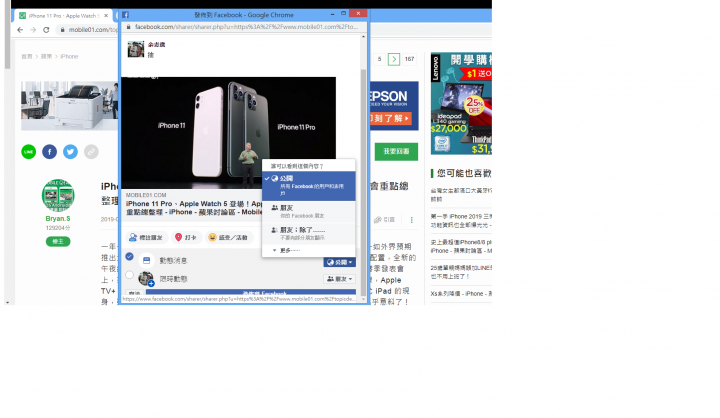Go to page 5
The width and height of the screenshot is (720, 418).
point(379,59)
